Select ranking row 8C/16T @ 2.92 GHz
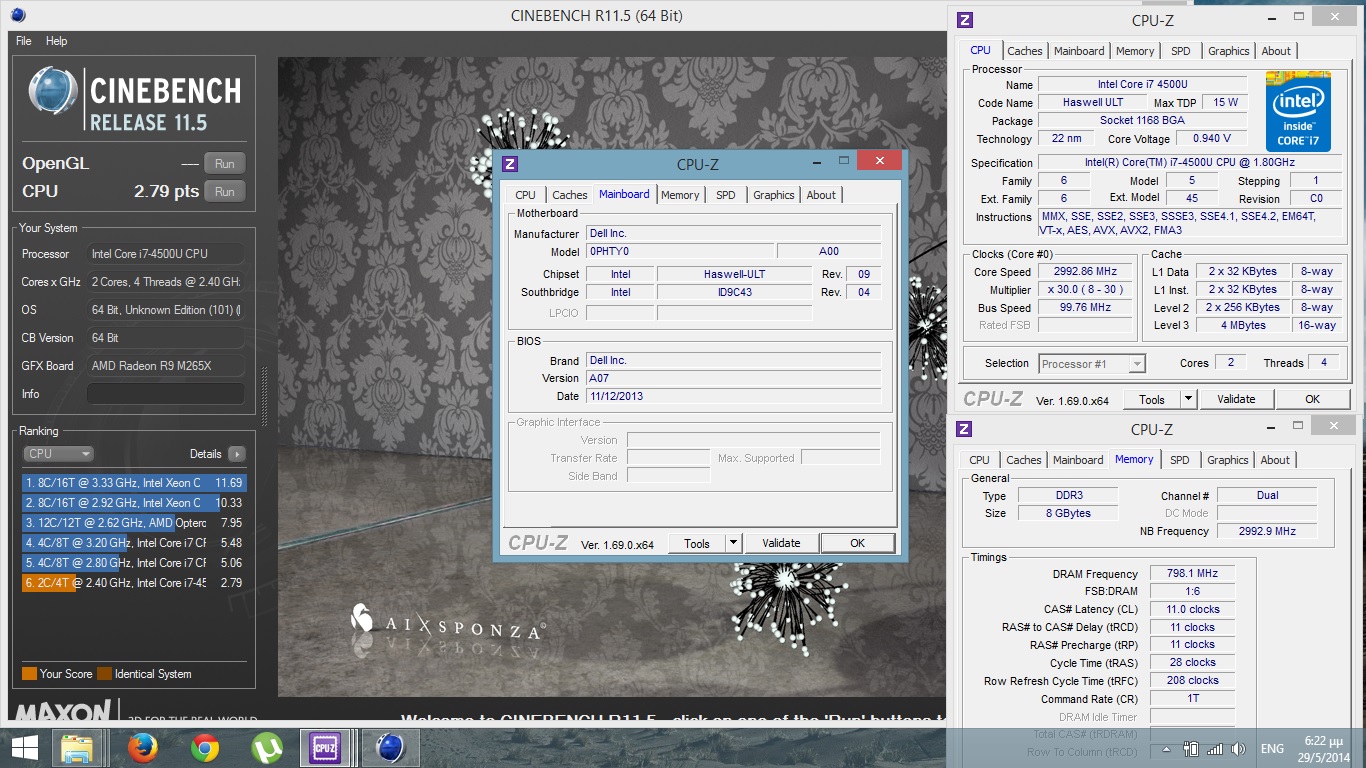 click(133, 502)
